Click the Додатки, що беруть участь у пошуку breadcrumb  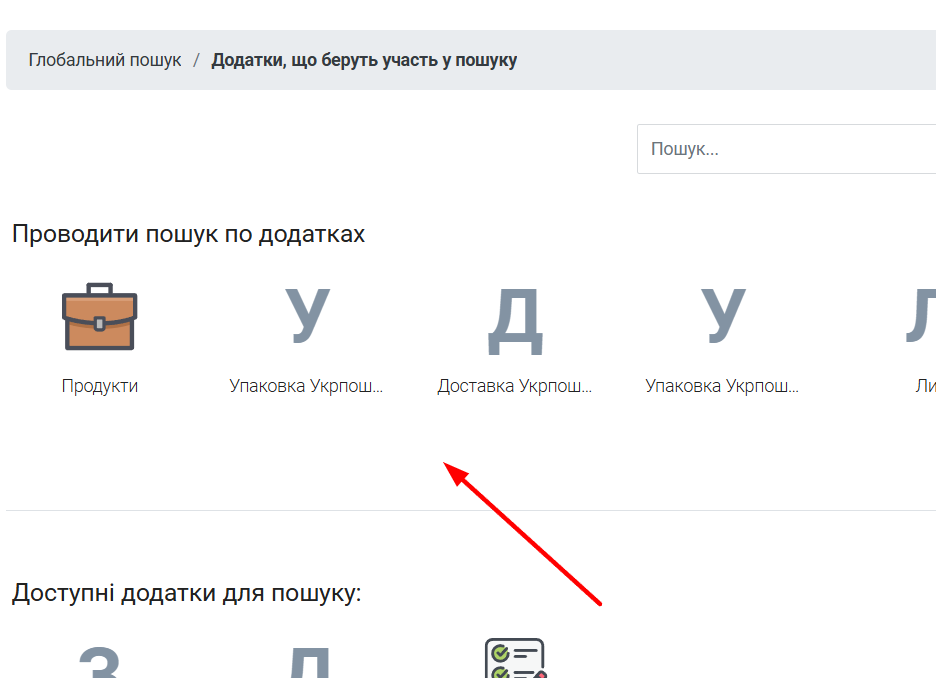pyautogui.click(x=364, y=60)
